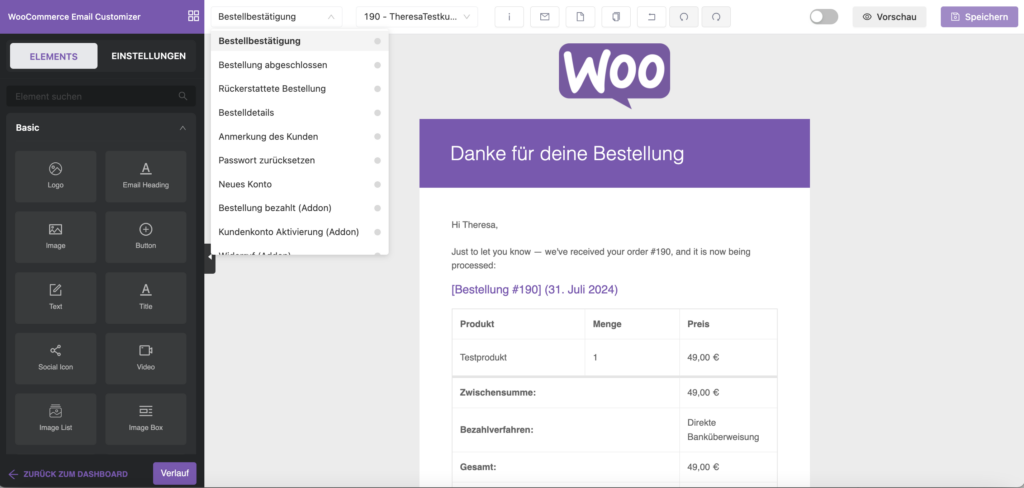Screen dimensions: 1024x488
Task: Click the search magnifier icon
Action: coord(183,96)
